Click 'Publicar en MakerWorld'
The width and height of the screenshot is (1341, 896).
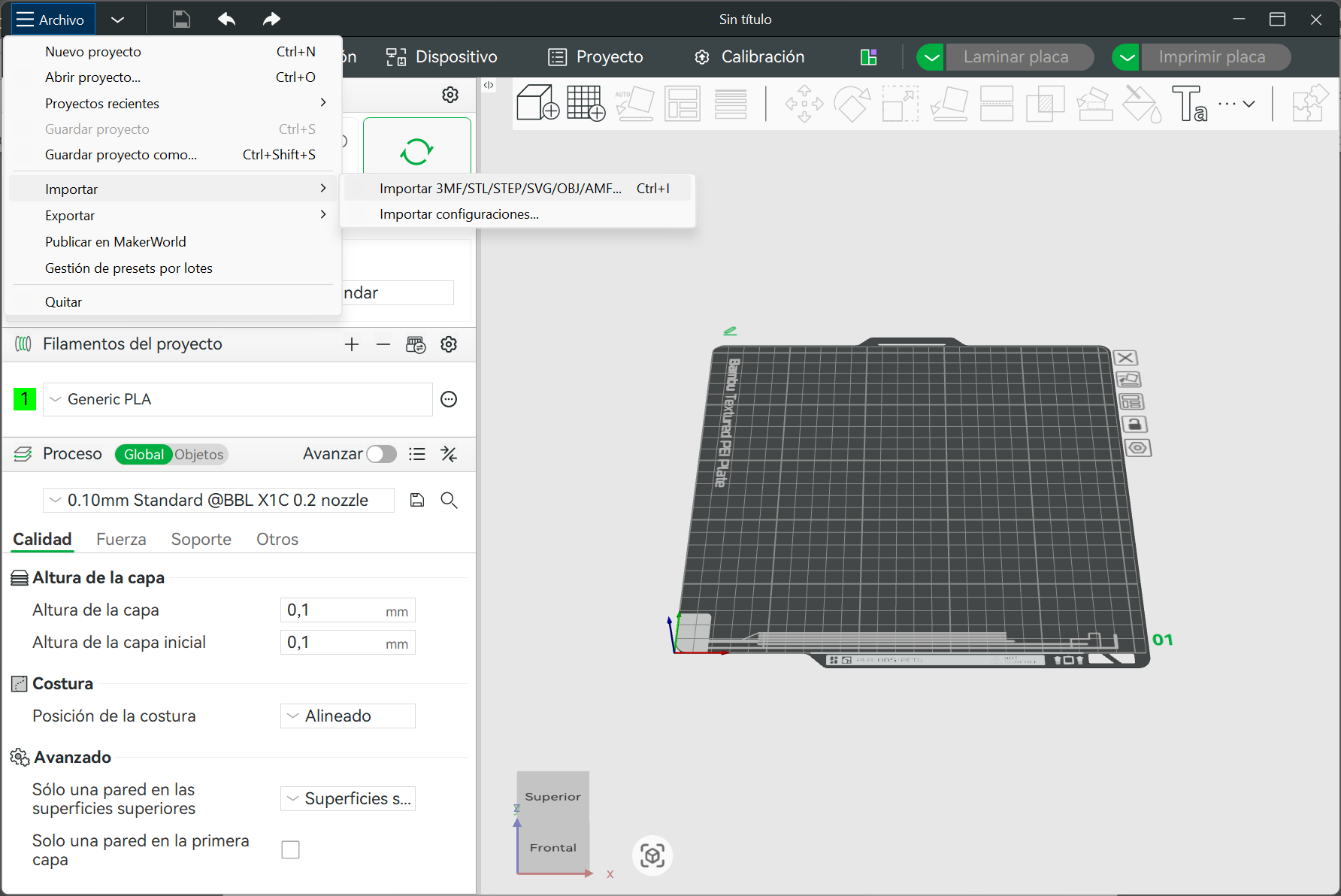point(115,241)
